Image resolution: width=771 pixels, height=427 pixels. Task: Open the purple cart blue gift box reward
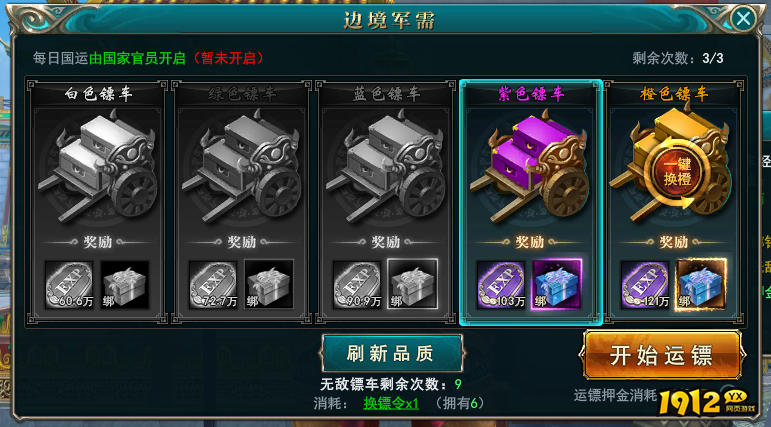pyautogui.click(x=557, y=285)
